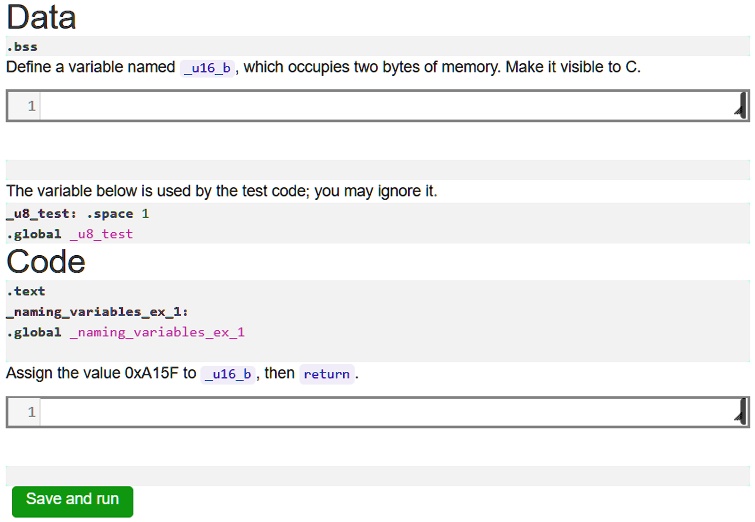Click line number 1 in the data editor

click(x=31, y=106)
